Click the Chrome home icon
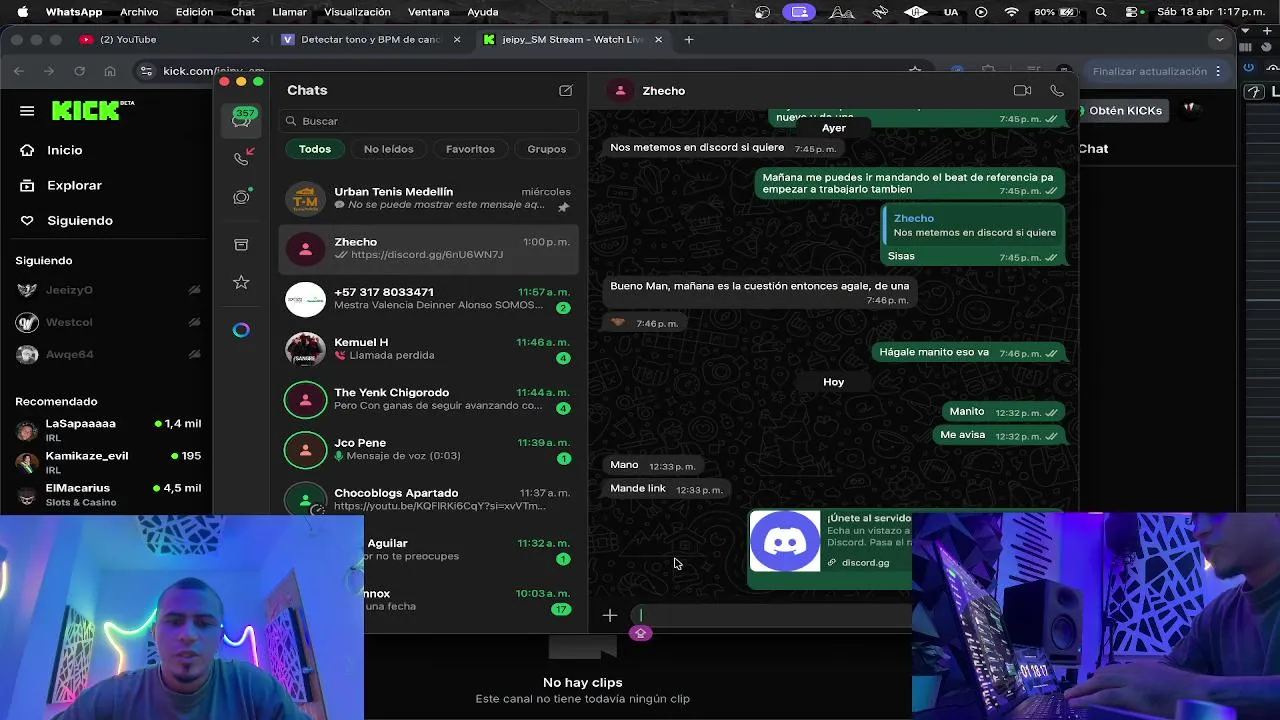This screenshot has width=1280, height=720. point(110,71)
